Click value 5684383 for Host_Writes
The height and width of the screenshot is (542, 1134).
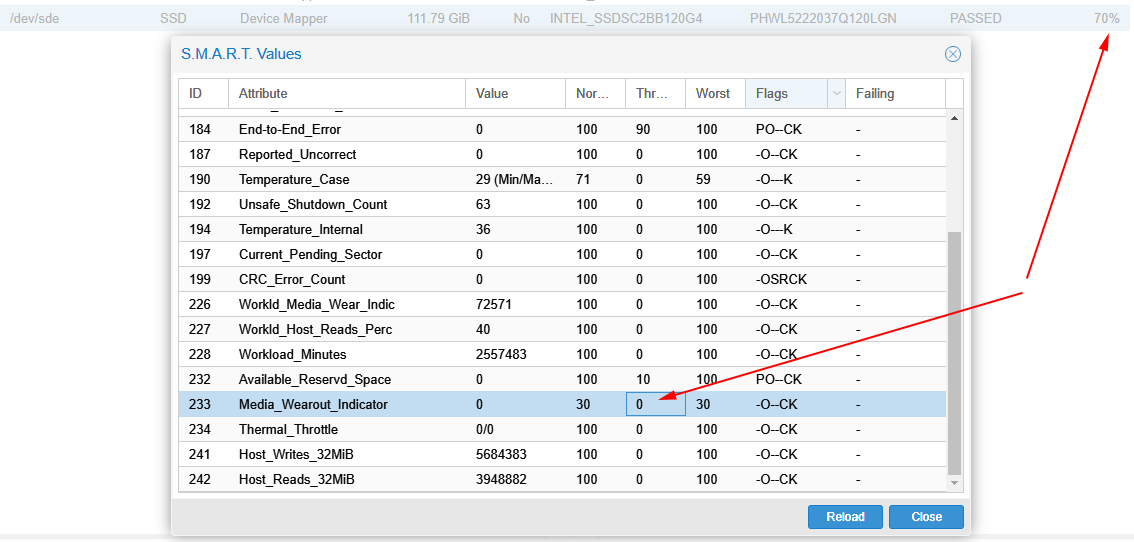(x=501, y=454)
